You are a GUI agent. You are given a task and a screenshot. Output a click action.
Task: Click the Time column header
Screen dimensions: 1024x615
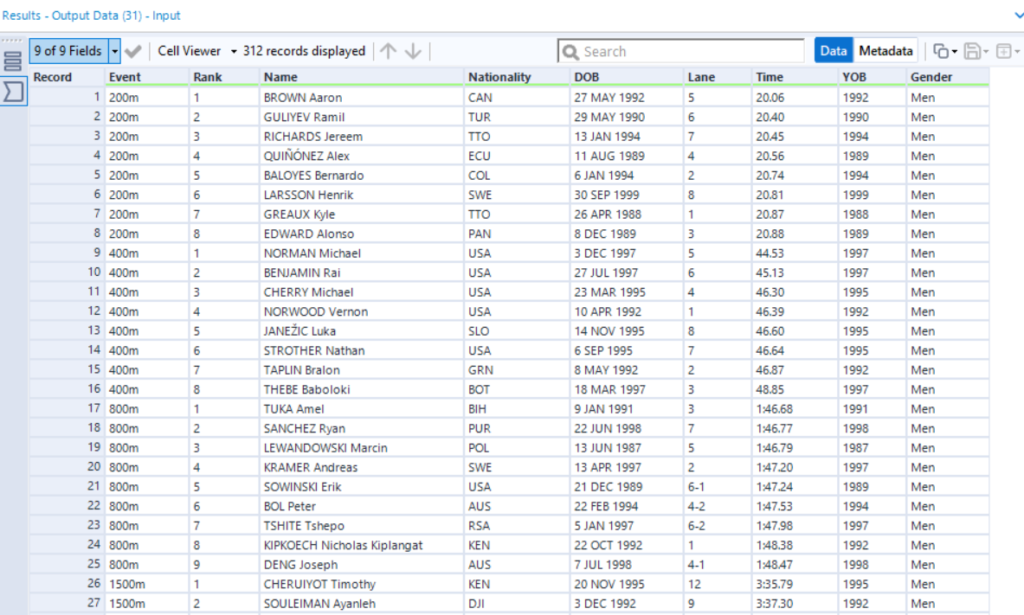(x=795, y=77)
